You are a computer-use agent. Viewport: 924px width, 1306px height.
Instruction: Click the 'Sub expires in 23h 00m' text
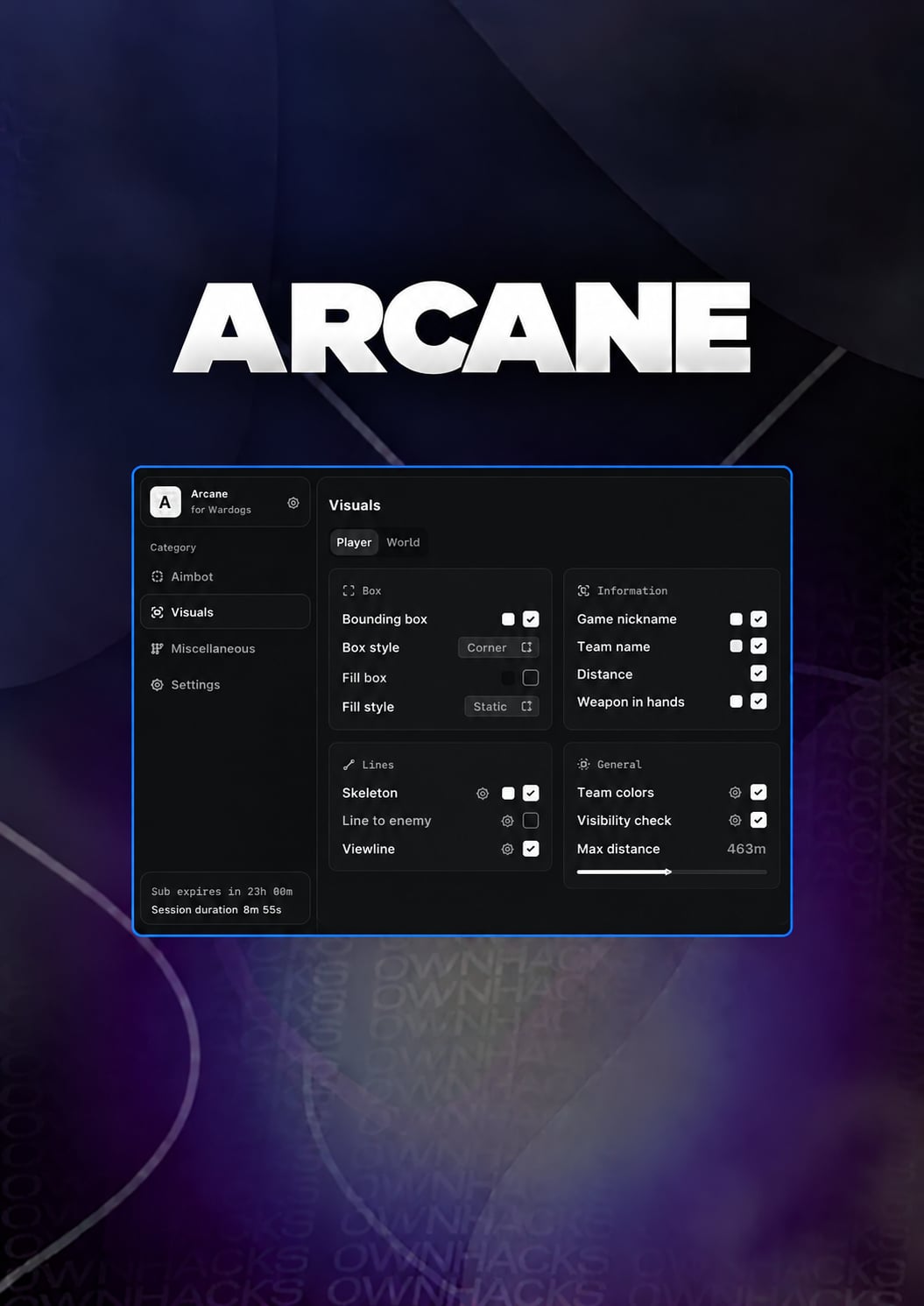222,892
